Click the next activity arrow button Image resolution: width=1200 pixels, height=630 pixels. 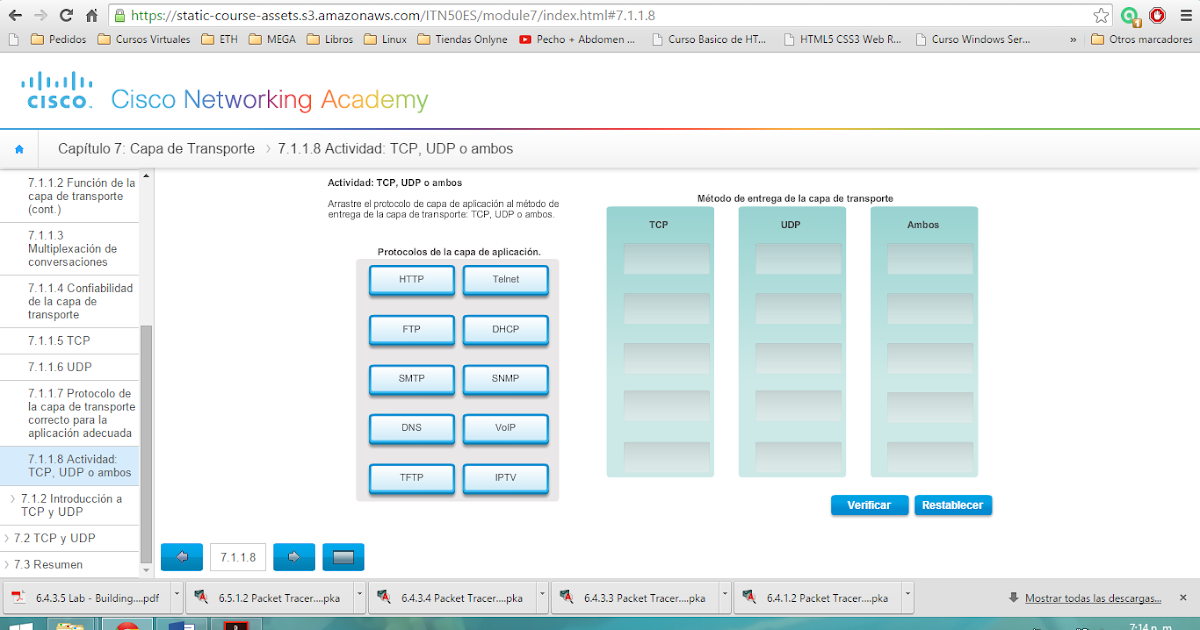point(293,556)
